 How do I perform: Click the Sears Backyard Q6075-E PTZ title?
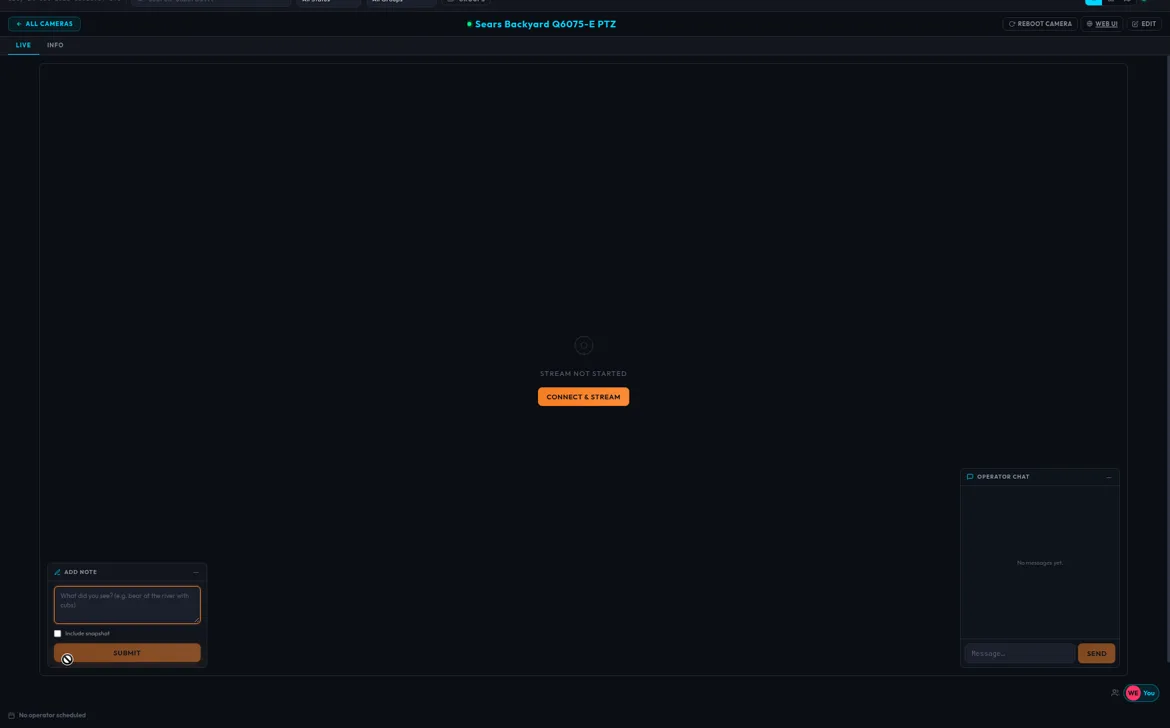click(x=545, y=24)
